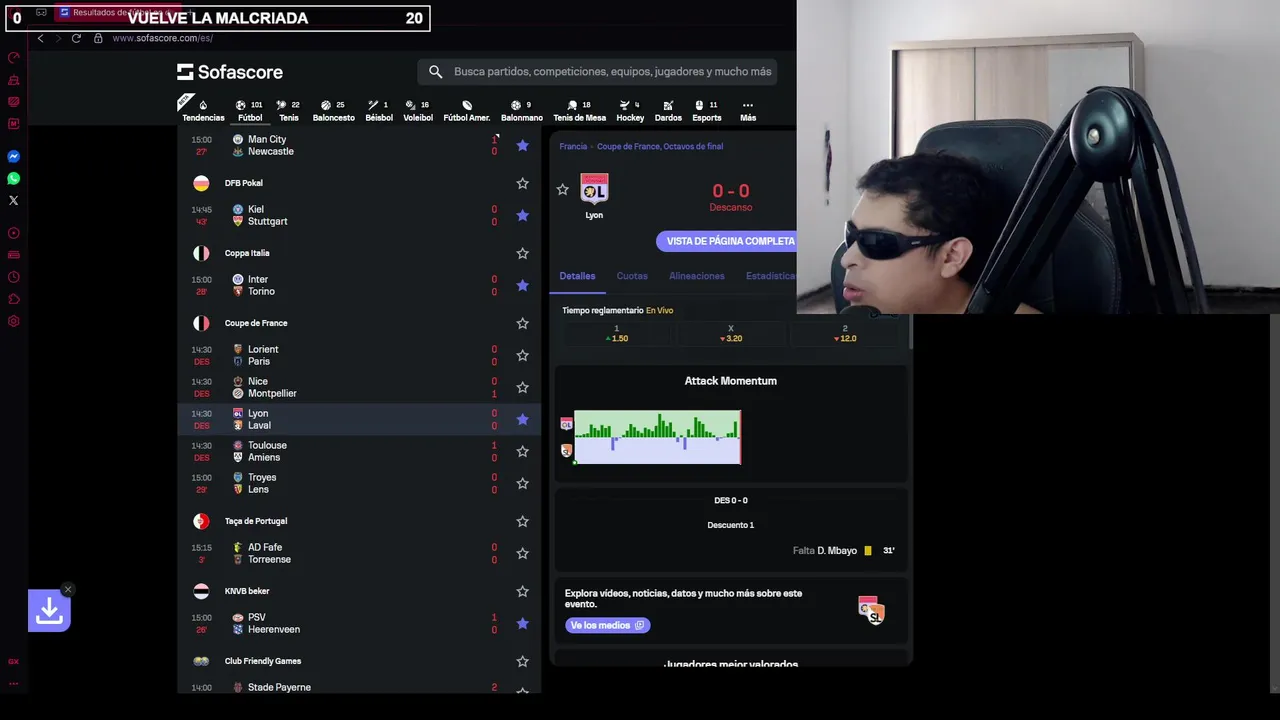This screenshot has width=1280, height=720.
Task: Open the Coppa Italia flag icon
Action: coord(201,253)
